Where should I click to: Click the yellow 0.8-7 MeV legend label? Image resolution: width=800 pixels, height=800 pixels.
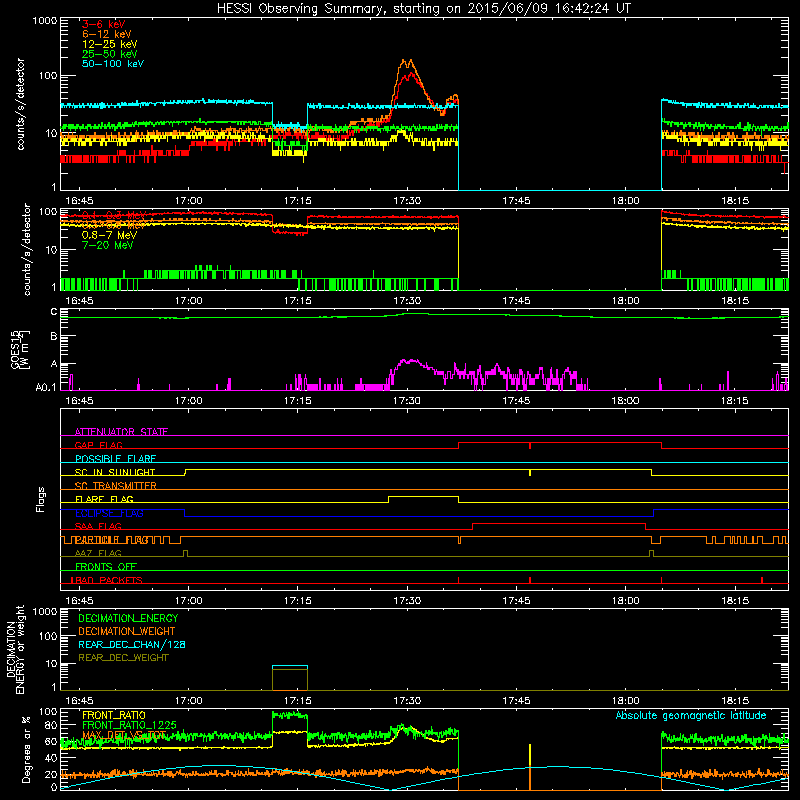click(x=109, y=235)
